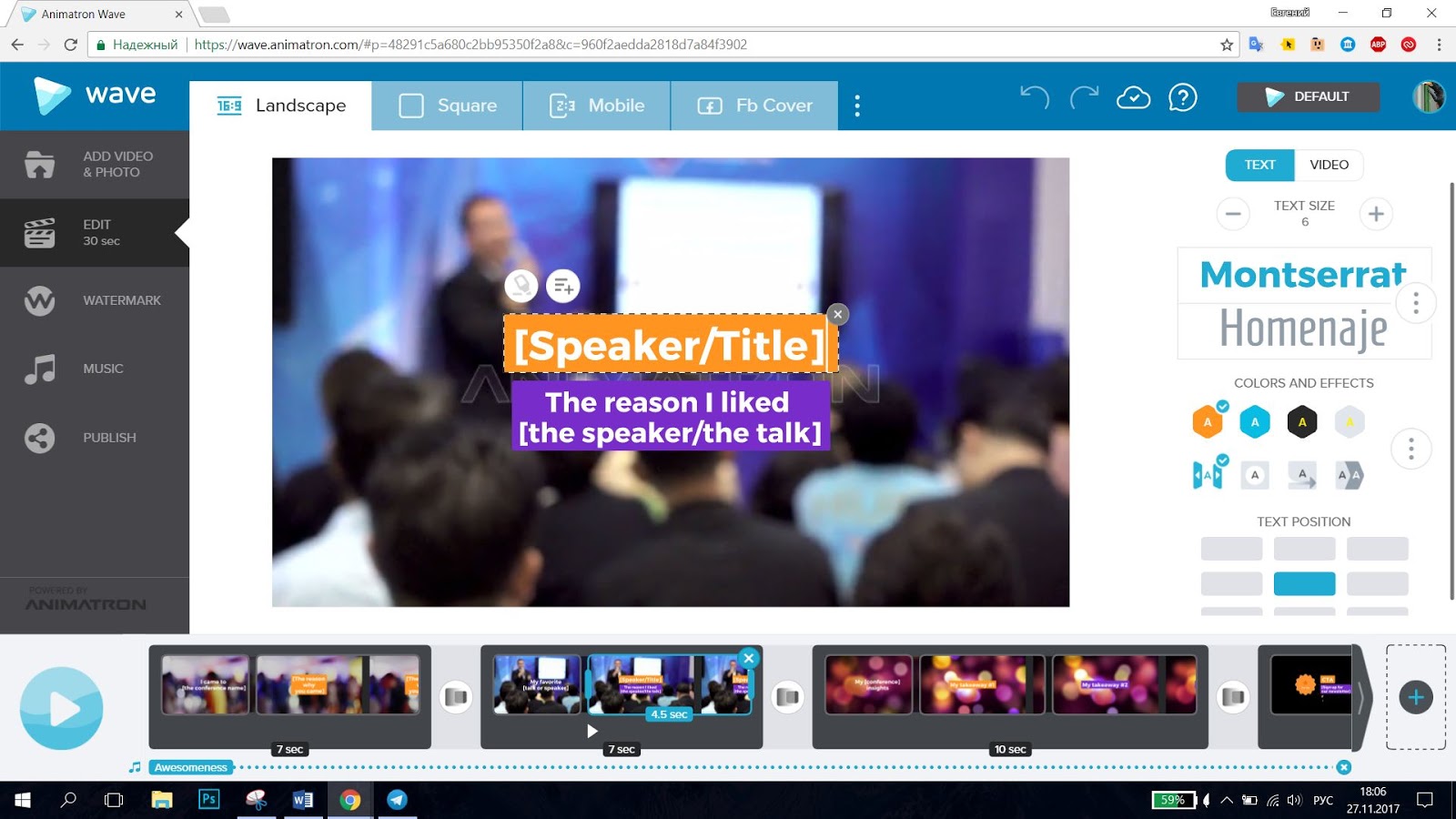
Task: Select the light gray text color style
Action: pyautogui.click(x=1350, y=421)
